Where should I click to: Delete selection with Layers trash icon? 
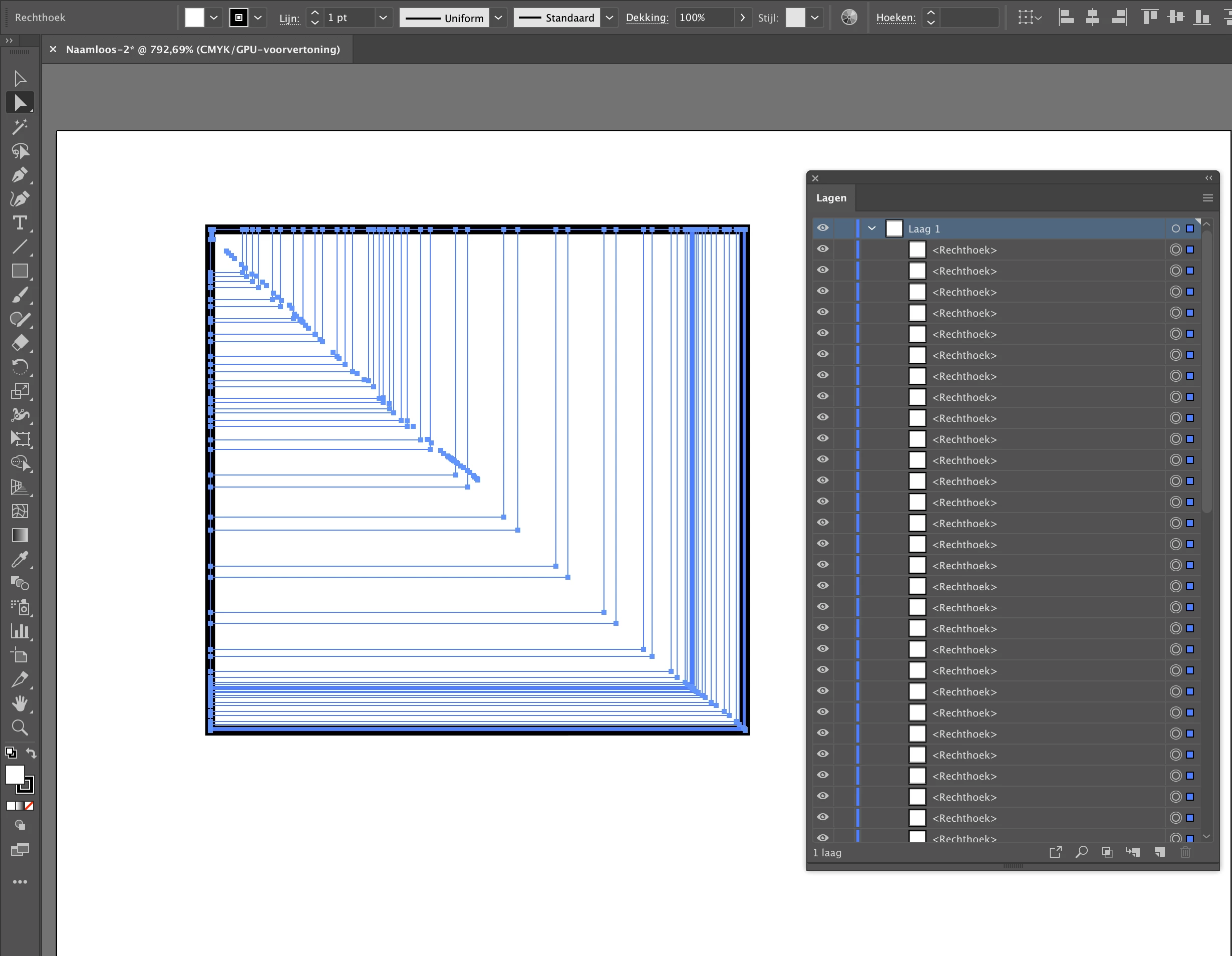click(1185, 852)
